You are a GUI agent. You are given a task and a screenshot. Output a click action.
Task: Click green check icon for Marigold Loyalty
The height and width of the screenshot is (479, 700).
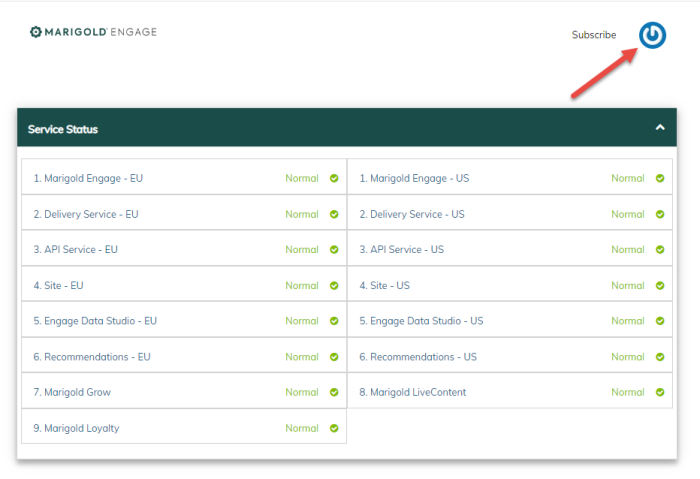pos(334,428)
